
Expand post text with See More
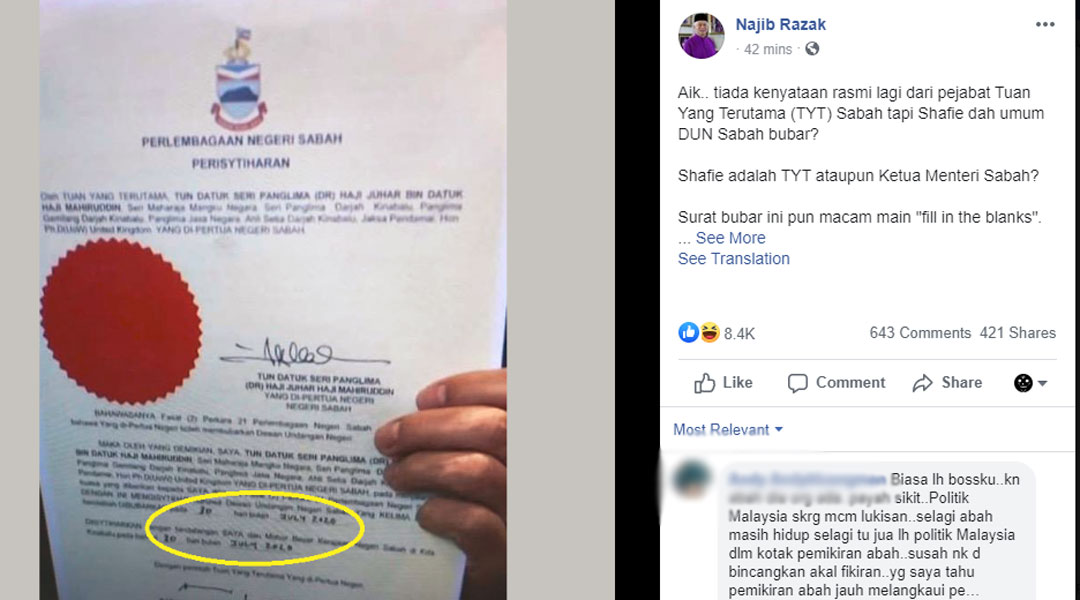(730, 238)
